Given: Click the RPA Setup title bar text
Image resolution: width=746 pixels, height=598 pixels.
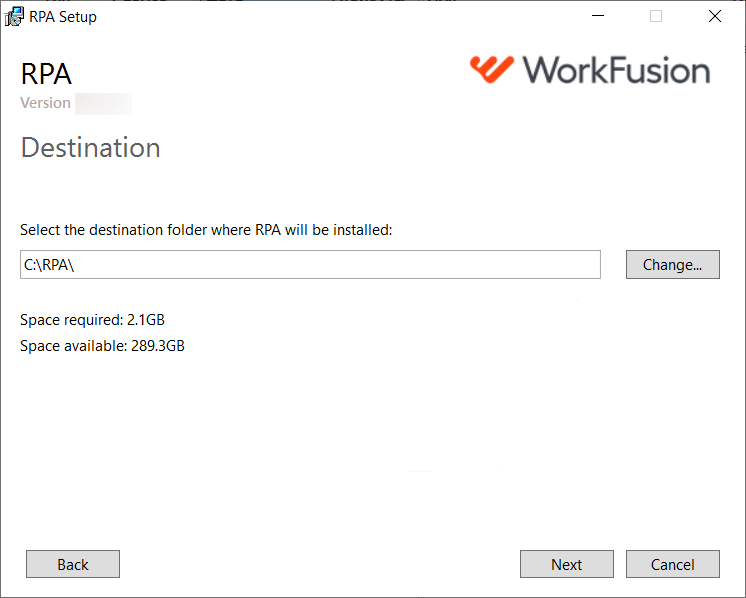Looking at the screenshot, I should tap(63, 17).
